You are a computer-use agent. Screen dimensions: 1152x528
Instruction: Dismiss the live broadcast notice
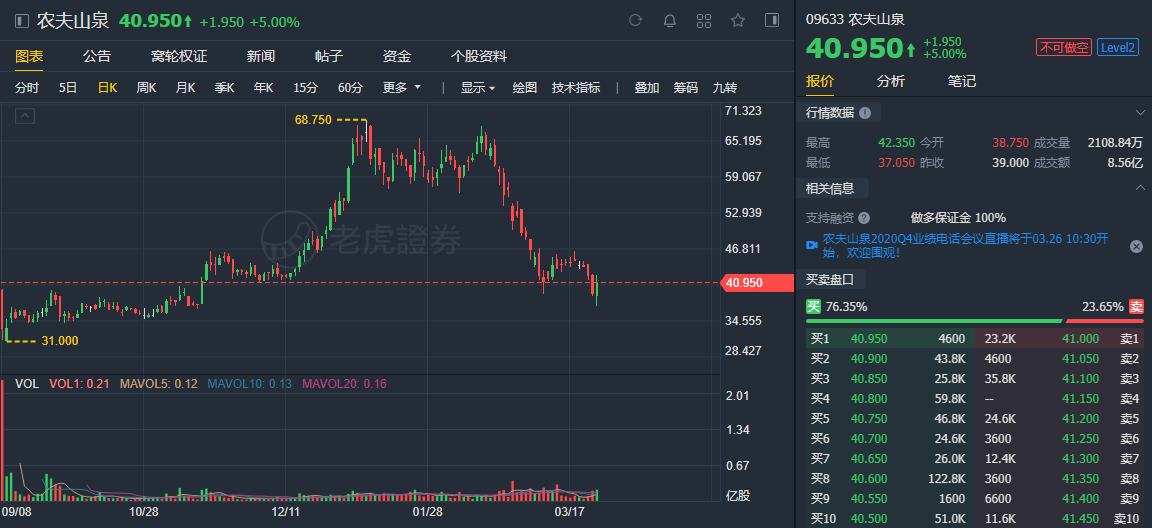1136,246
